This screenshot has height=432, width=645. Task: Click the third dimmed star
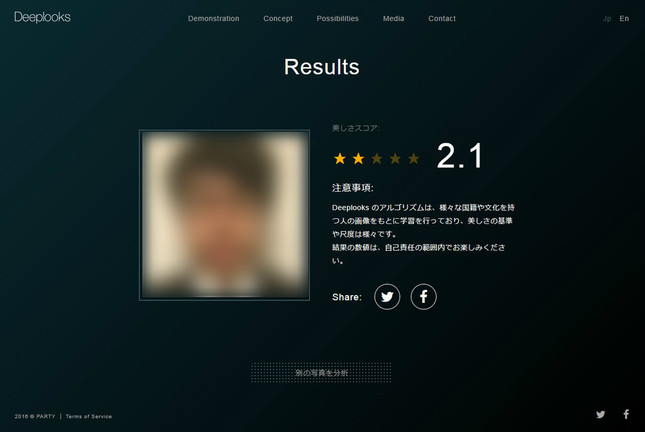(377, 158)
